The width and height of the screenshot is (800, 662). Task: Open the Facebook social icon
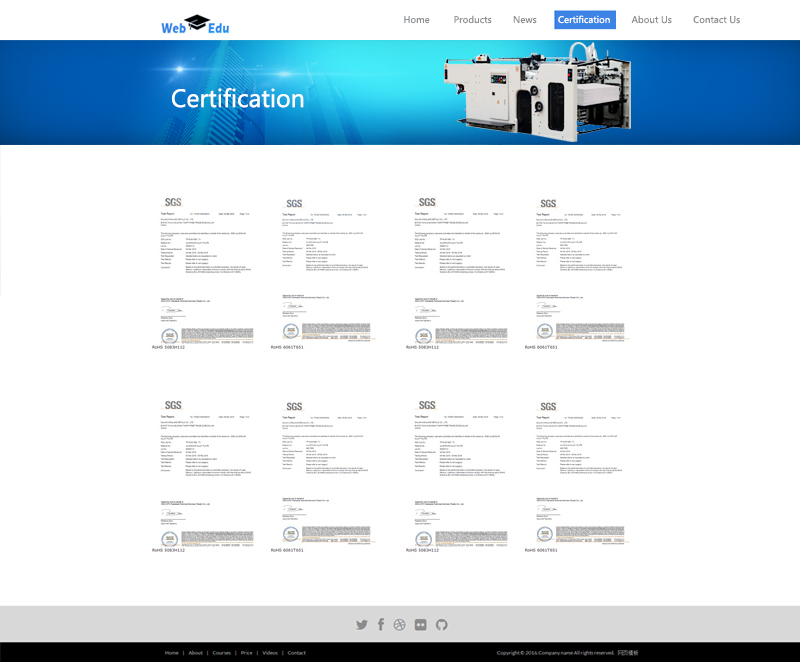tap(381, 625)
